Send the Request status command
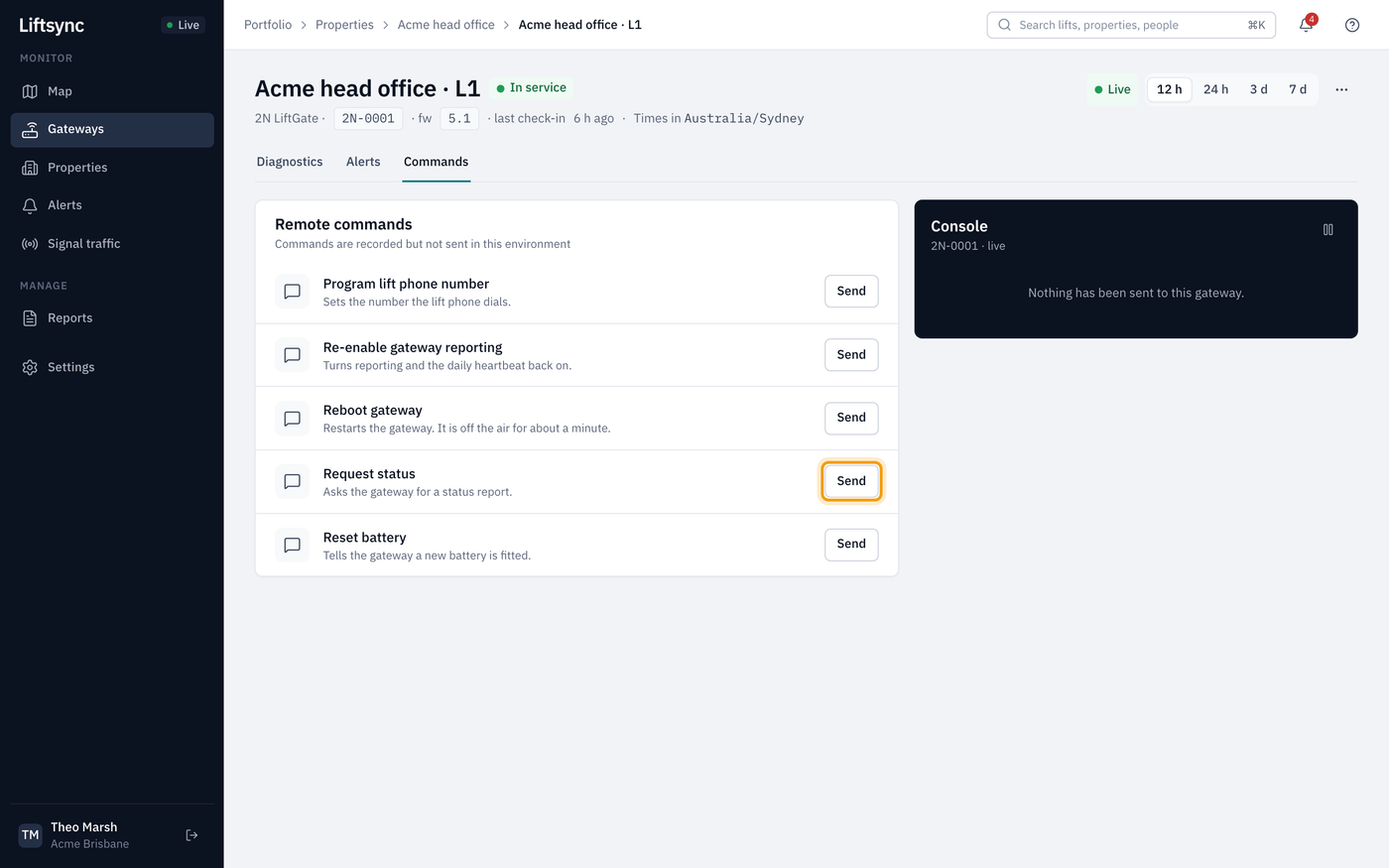 click(x=851, y=481)
